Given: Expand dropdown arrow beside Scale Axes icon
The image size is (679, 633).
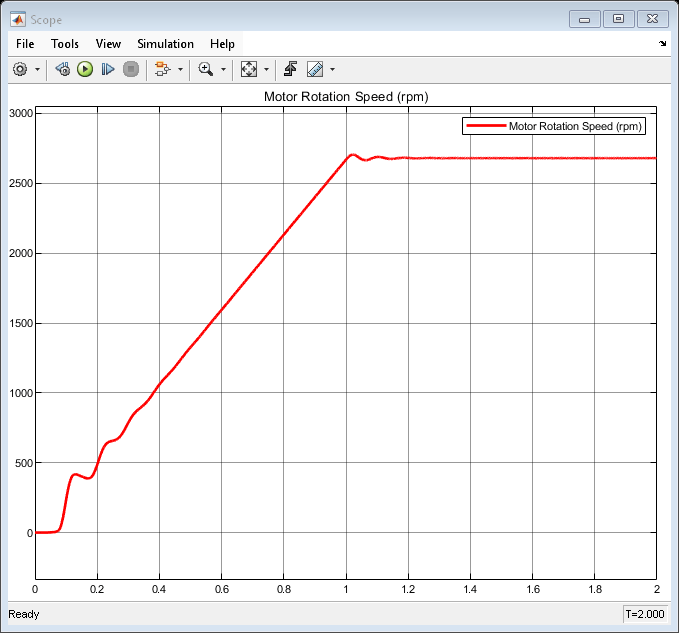Looking at the screenshot, I should point(267,69).
